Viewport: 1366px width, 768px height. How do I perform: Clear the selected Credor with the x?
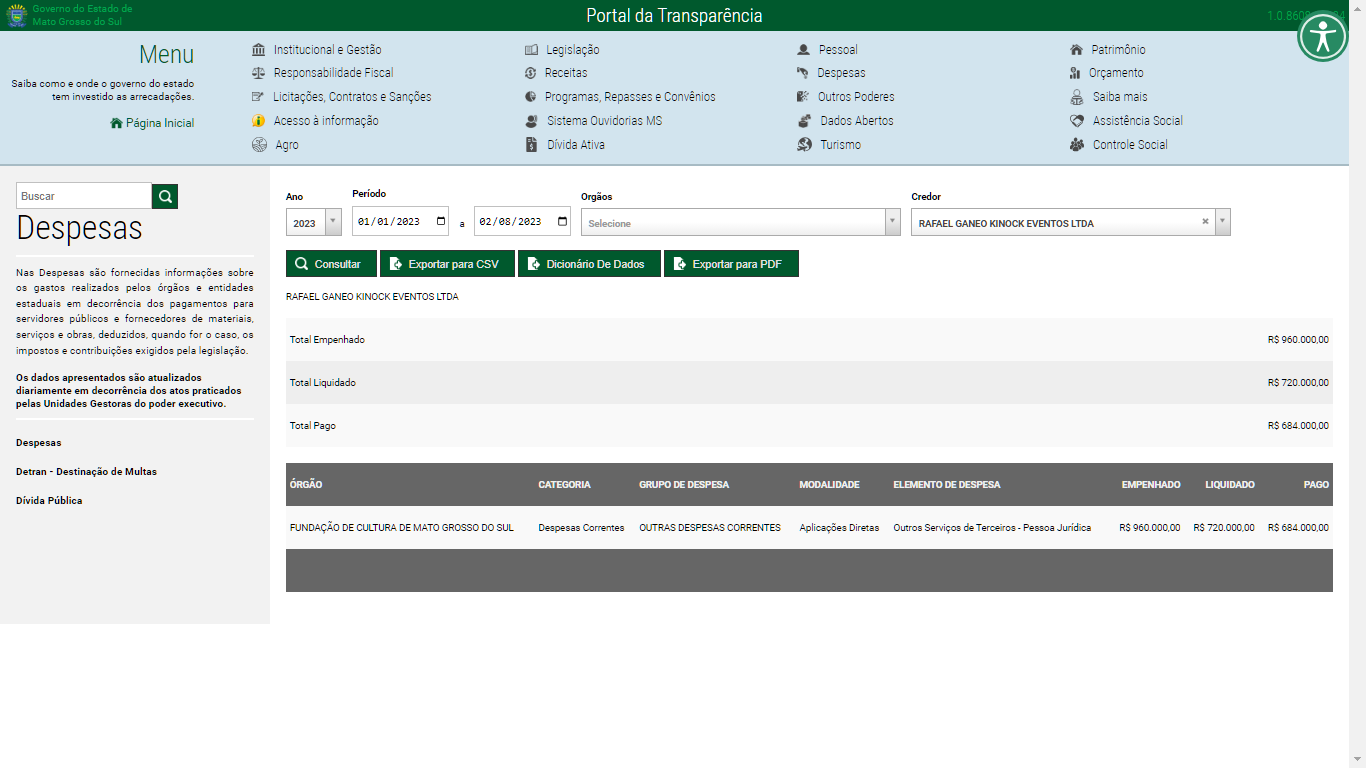pyautogui.click(x=1205, y=222)
